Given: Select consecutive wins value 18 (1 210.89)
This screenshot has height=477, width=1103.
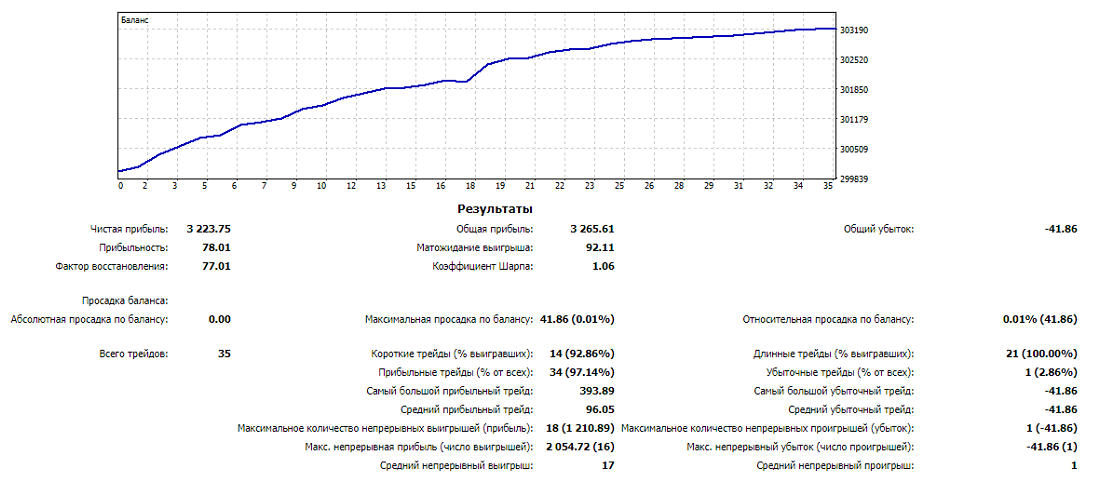Looking at the screenshot, I should click(x=580, y=428).
